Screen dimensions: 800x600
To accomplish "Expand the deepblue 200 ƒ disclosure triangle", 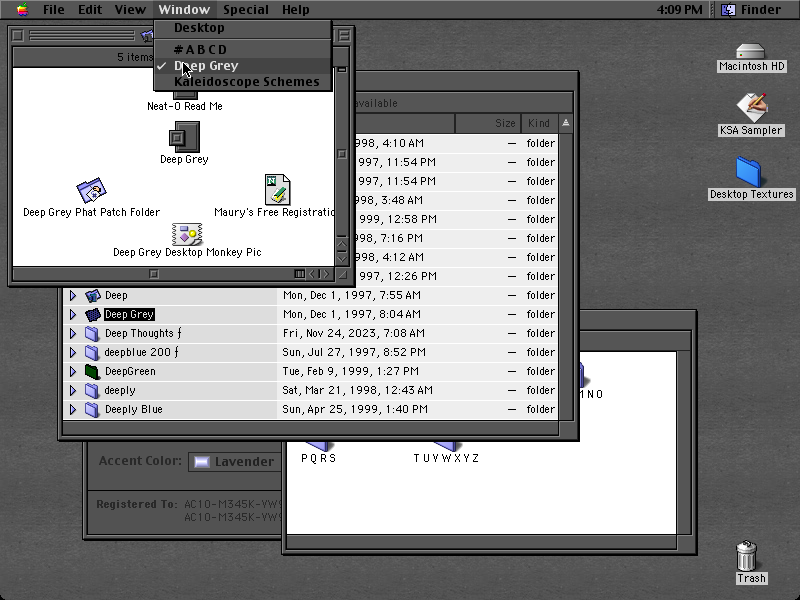I will coord(72,353).
